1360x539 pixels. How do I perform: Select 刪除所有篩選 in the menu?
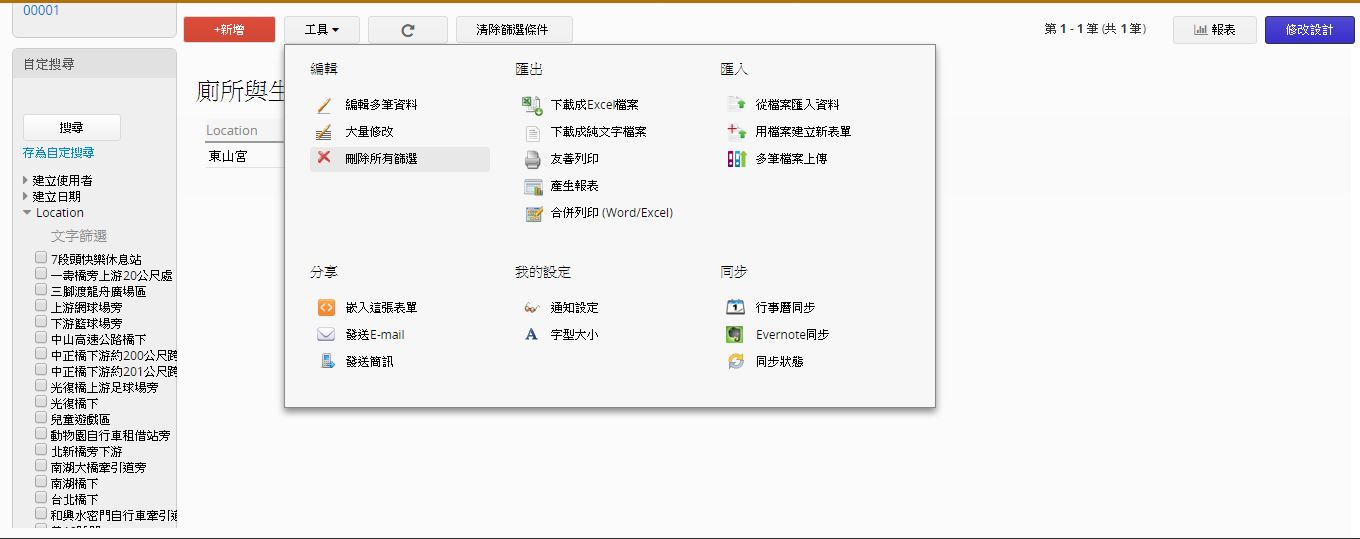[x=400, y=159]
